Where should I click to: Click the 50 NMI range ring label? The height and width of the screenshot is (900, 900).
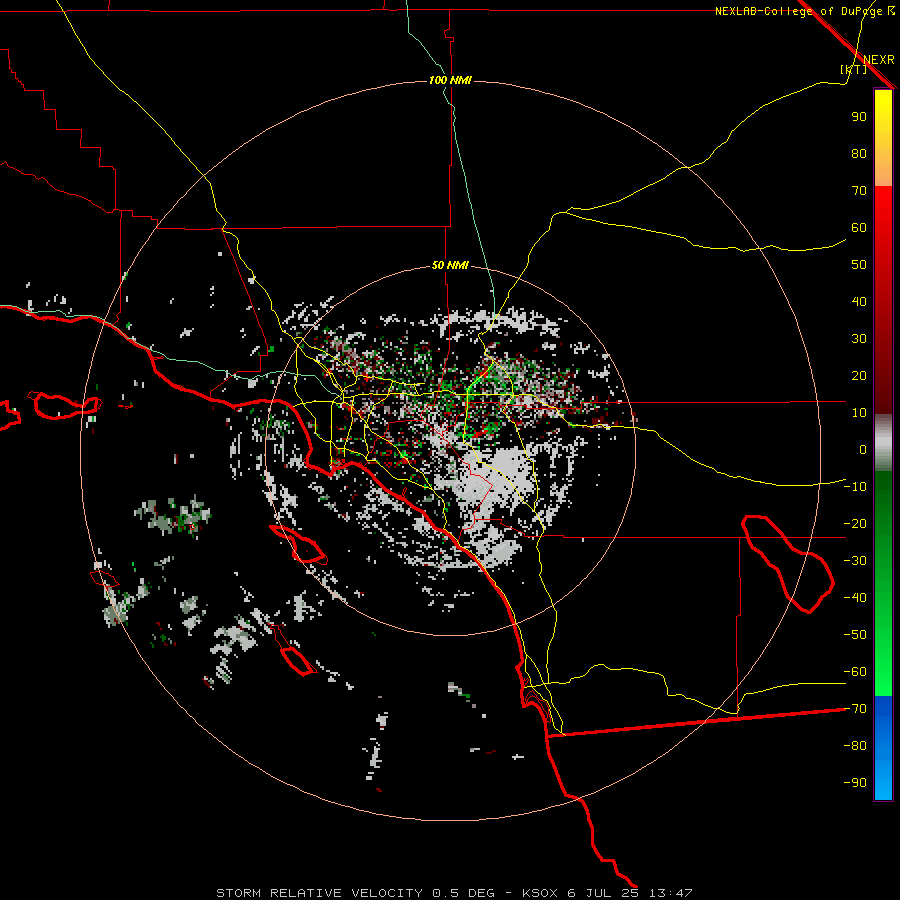click(x=450, y=265)
